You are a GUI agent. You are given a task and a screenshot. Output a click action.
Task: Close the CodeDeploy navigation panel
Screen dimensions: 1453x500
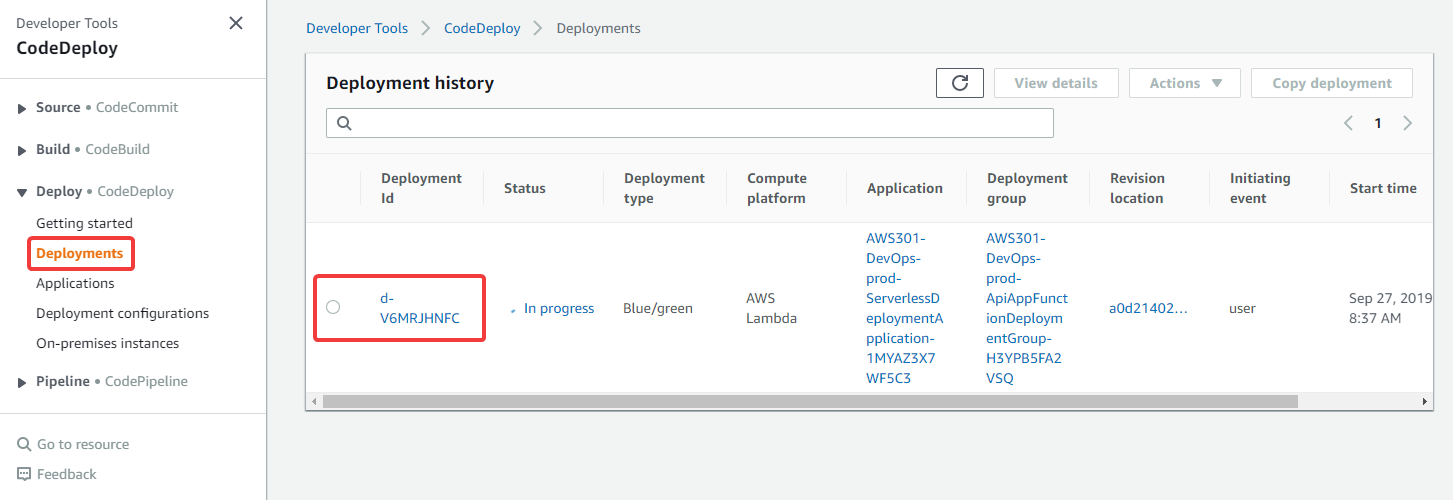point(236,23)
